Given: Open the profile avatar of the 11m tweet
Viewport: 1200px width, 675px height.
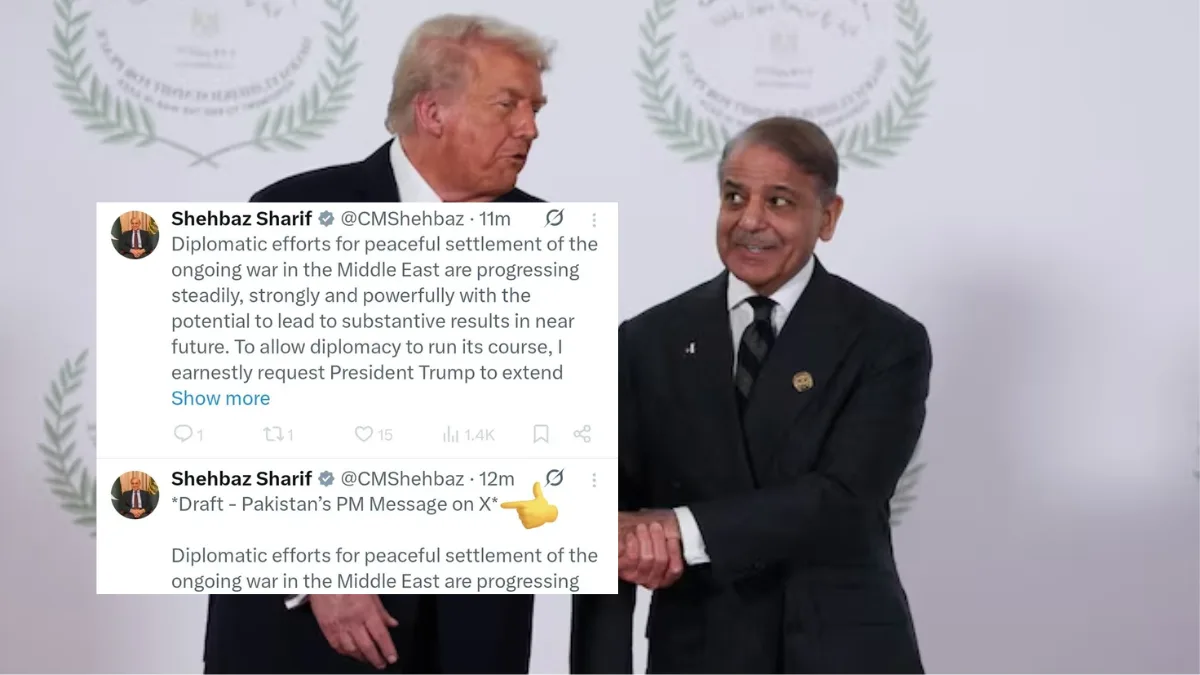Looking at the screenshot, I should tap(135, 235).
